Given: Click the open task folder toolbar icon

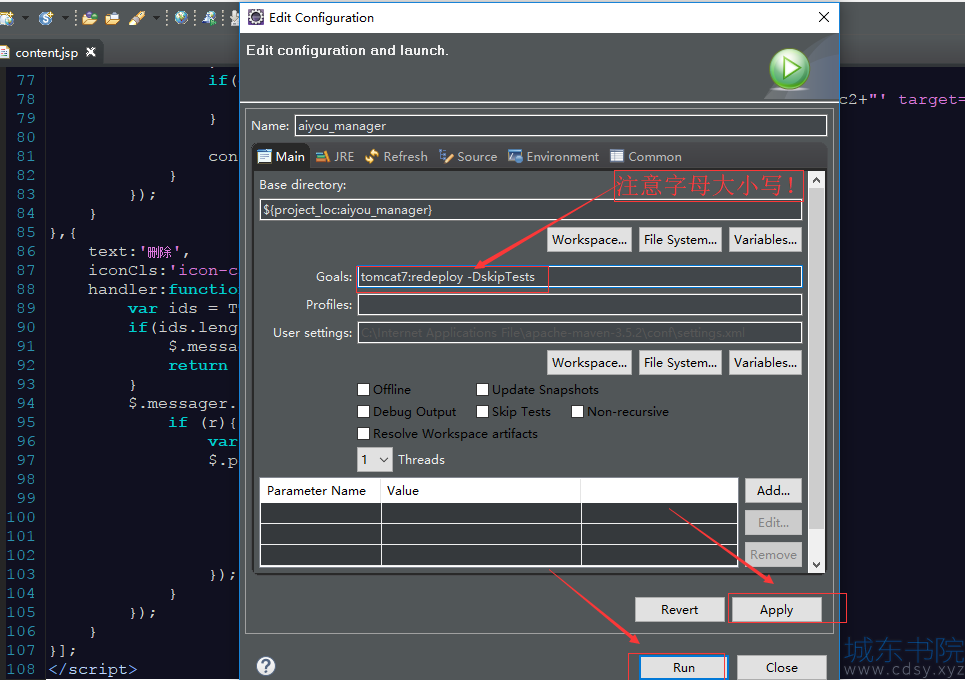Looking at the screenshot, I should (x=112, y=18).
